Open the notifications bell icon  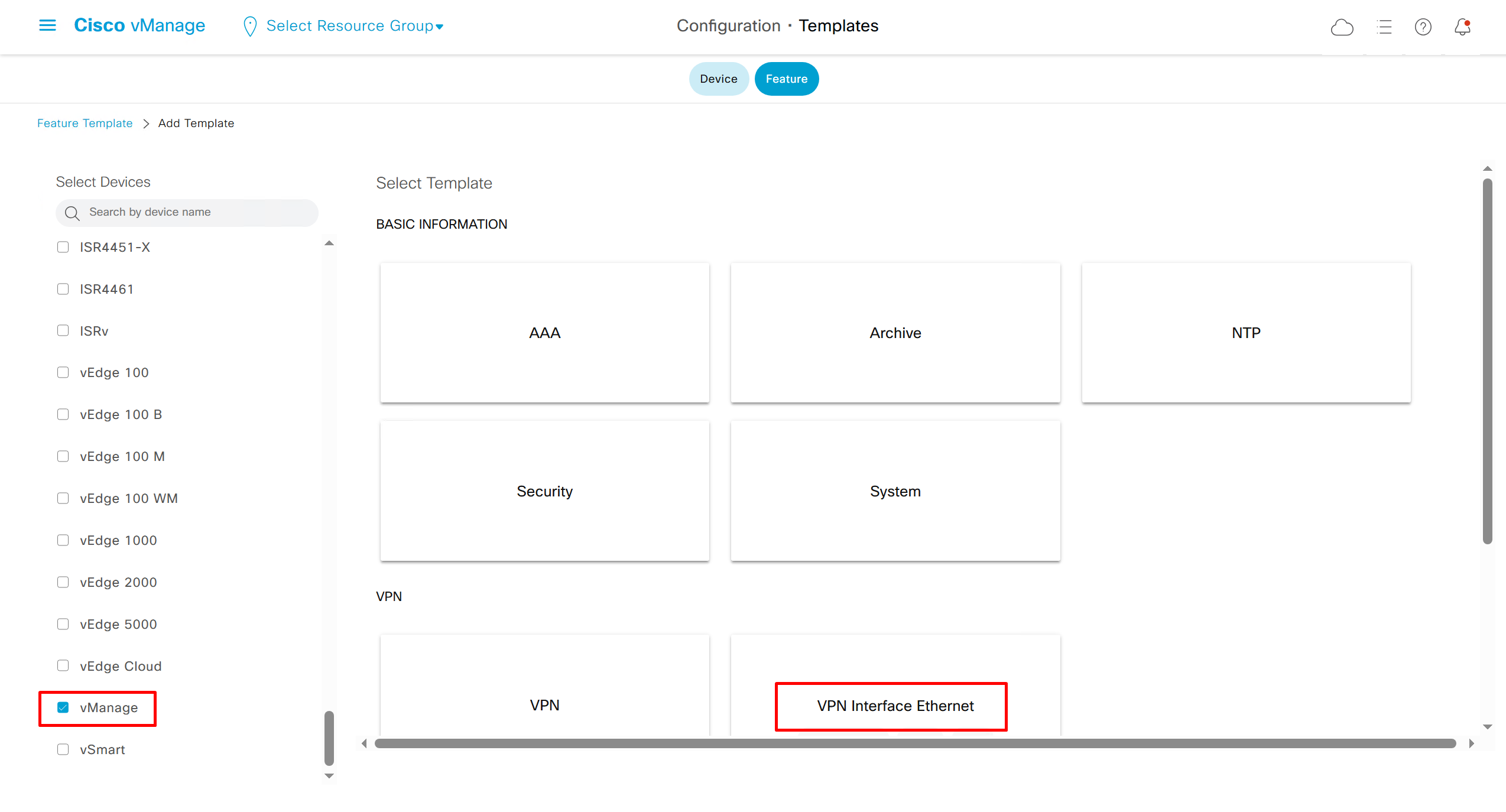coord(1462,27)
